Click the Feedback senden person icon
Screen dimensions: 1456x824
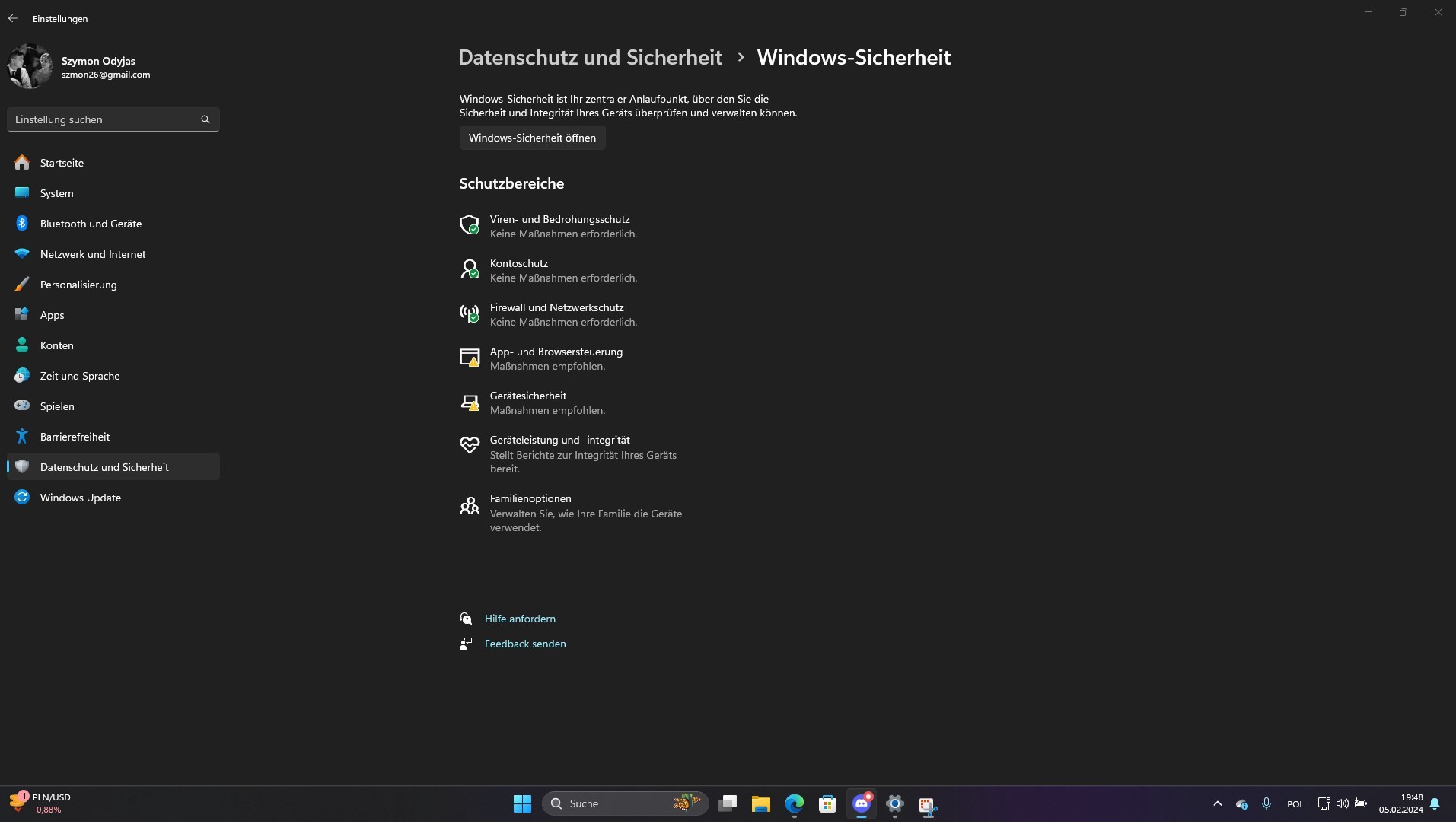click(466, 644)
